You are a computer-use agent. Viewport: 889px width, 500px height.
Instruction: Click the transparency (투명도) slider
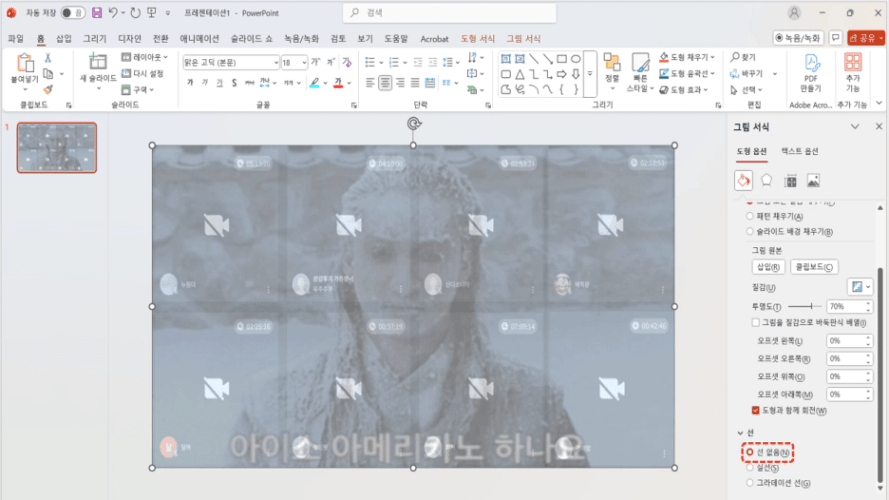[805, 306]
